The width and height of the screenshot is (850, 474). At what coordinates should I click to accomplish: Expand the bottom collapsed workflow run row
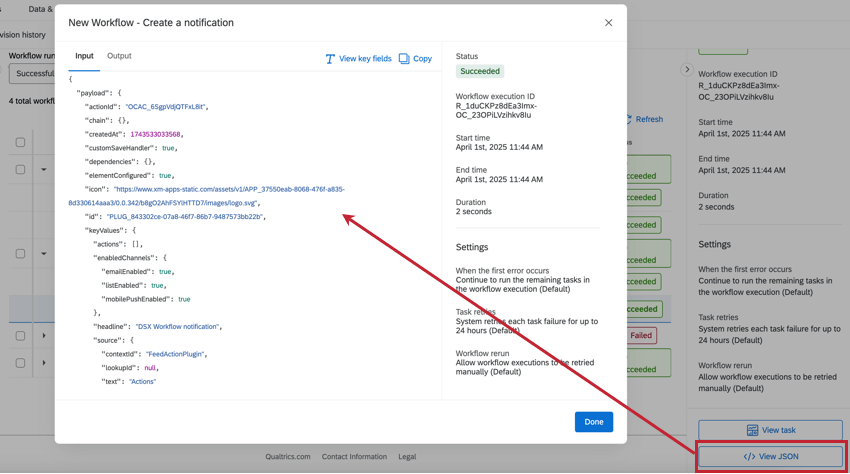pos(43,363)
